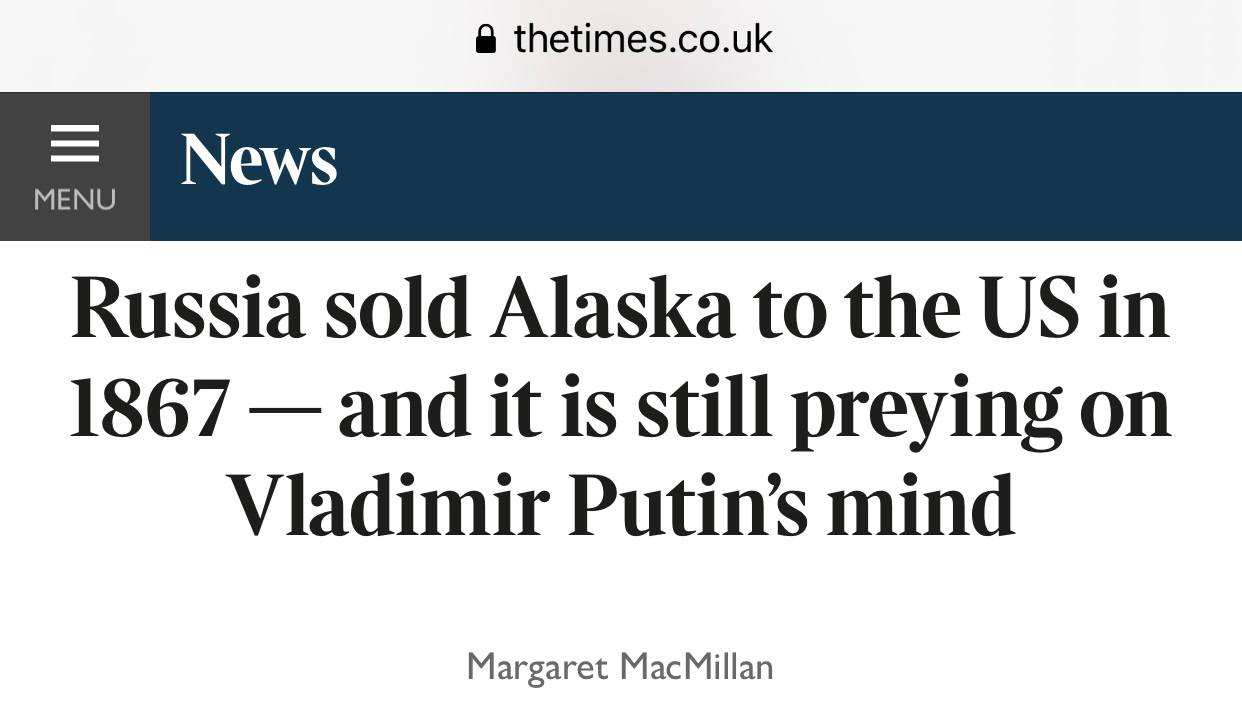Viewport: 1242px width, 719px height.
Task: Open author Margaret MacMillan's page
Action: click(620, 666)
